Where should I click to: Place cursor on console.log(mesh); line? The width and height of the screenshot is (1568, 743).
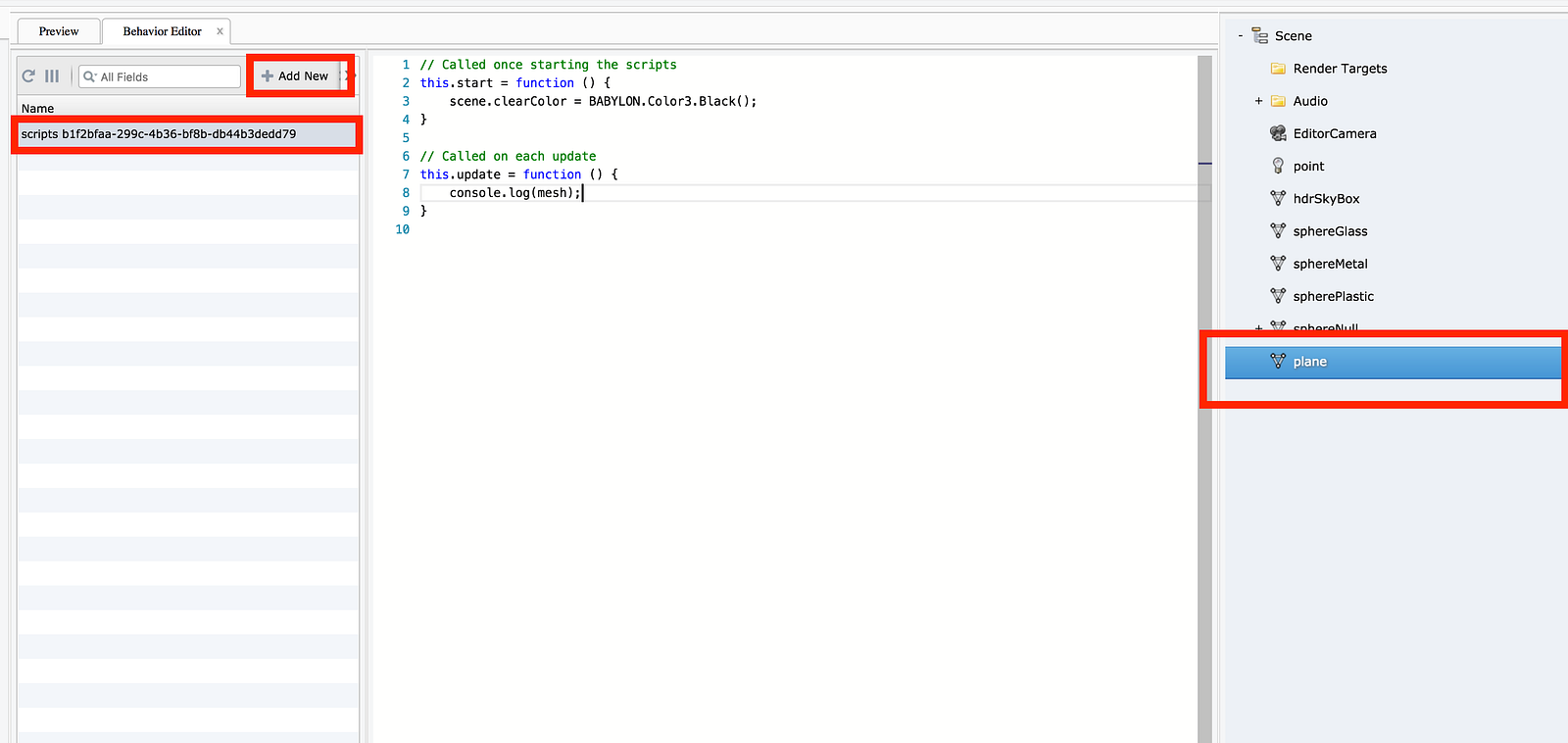[x=514, y=193]
